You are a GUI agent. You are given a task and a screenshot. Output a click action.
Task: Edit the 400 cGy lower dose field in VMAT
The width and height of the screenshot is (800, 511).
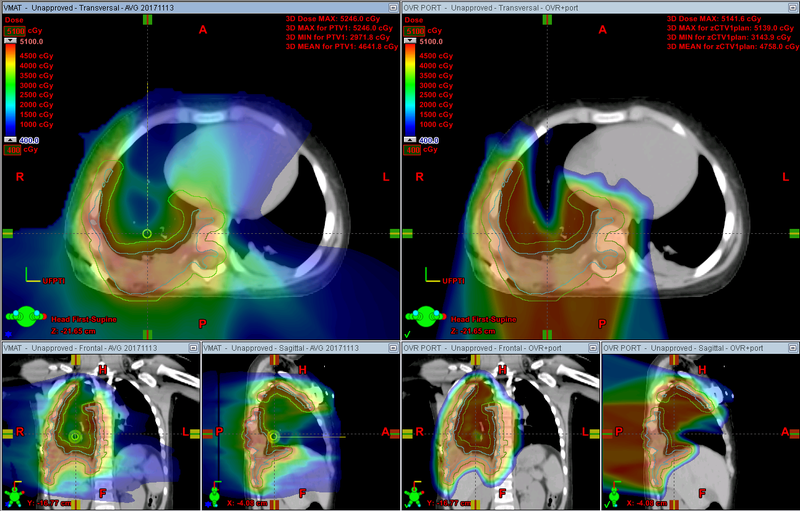pos(13,150)
